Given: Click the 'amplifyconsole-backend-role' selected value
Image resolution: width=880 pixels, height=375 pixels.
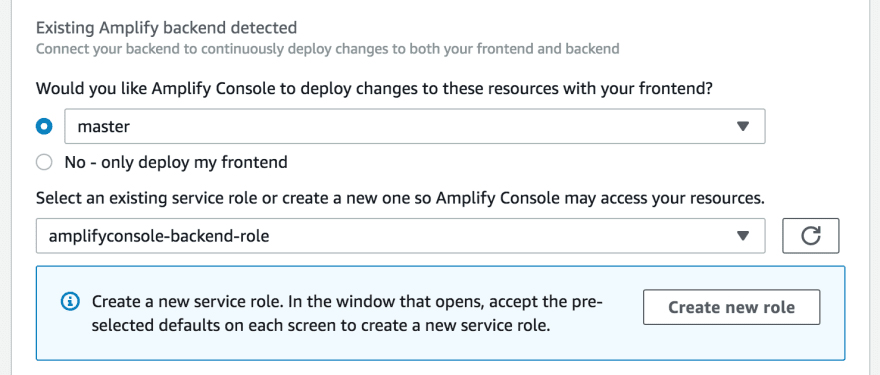Looking at the screenshot, I should click(x=159, y=236).
